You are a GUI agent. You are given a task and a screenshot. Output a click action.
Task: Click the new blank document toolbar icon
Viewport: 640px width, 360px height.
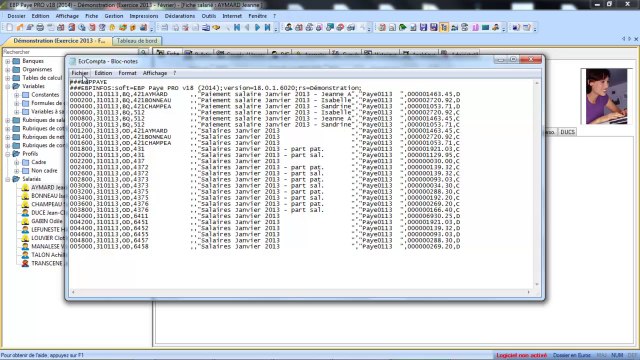coord(9,28)
